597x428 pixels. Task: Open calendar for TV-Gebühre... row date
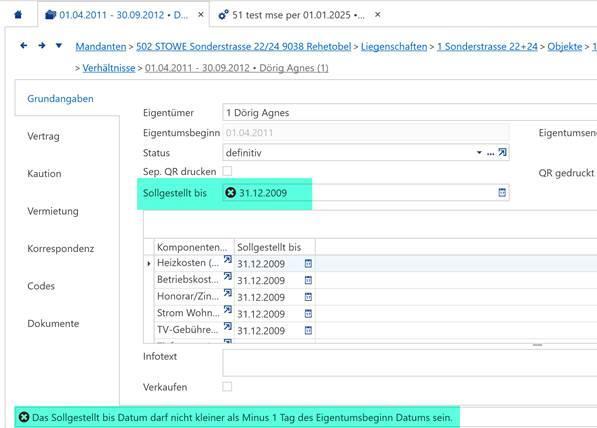coord(308,331)
